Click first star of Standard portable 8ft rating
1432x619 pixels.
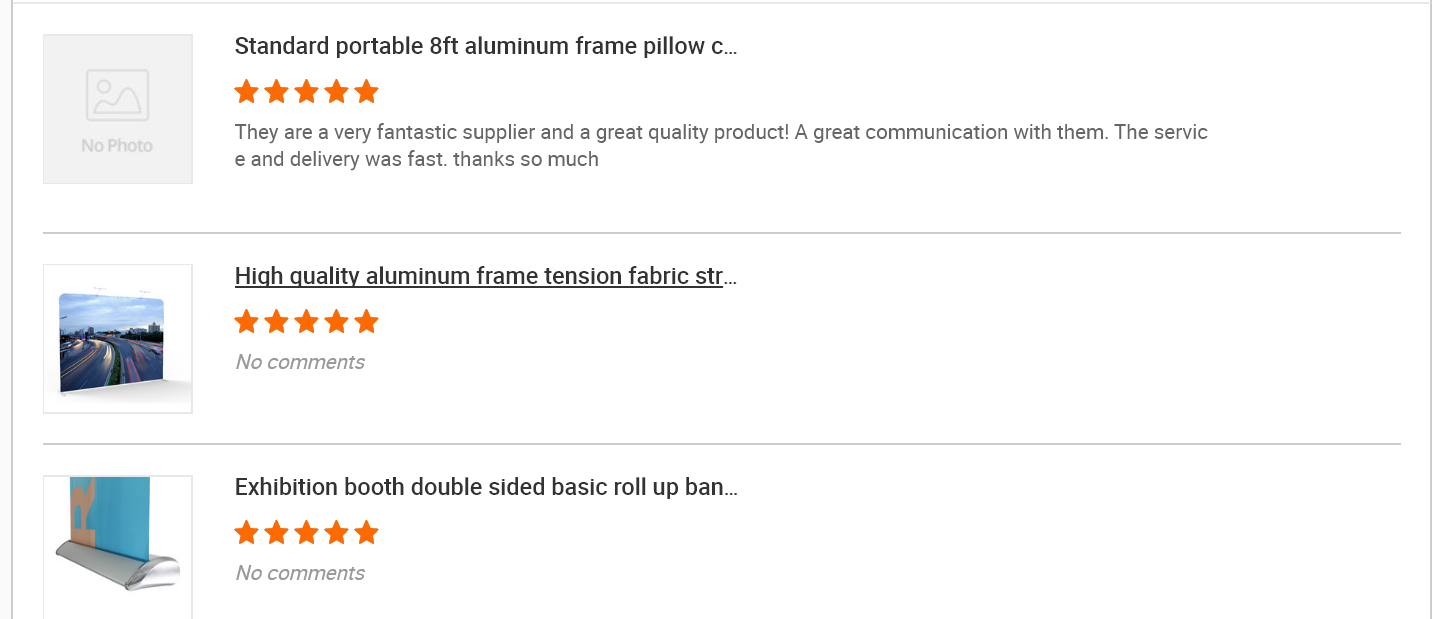247,92
